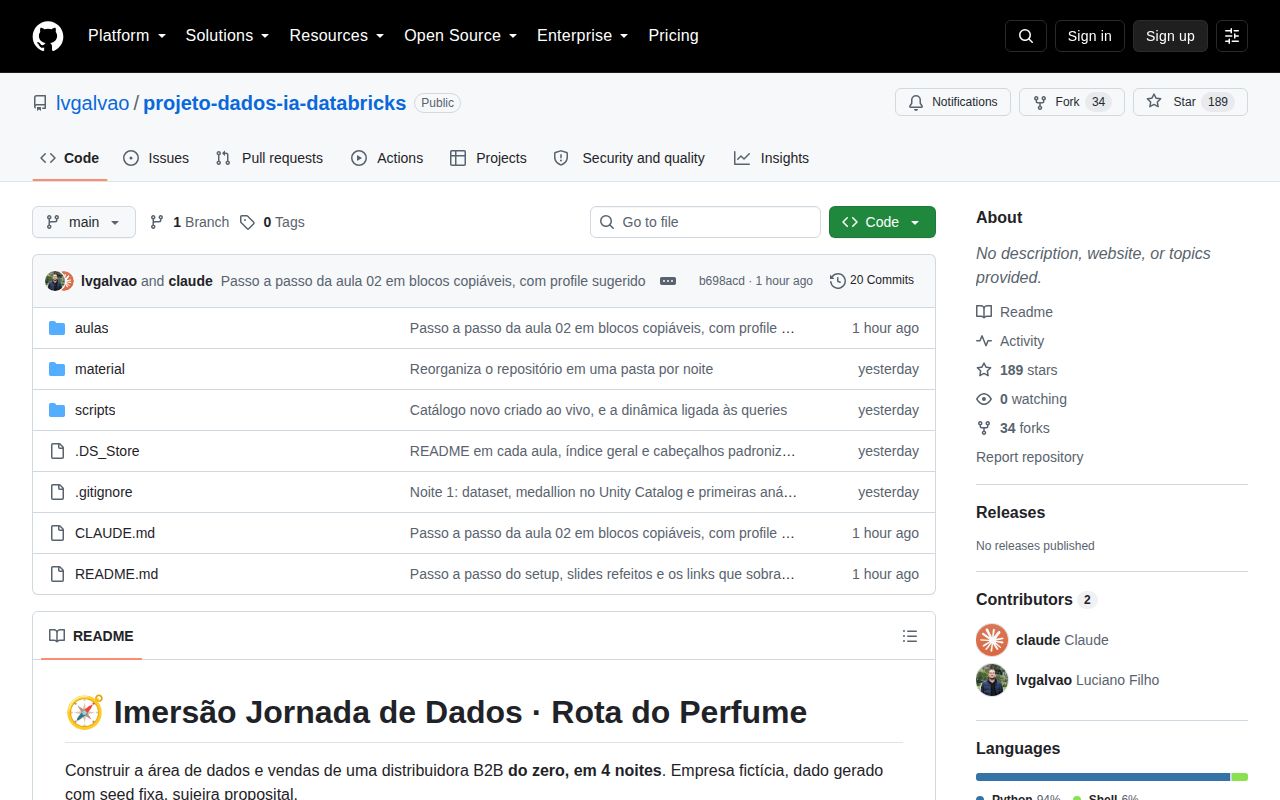Expand the Solutions menu
Image resolution: width=1280 pixels, height=800 pixels.
(228, 35)
